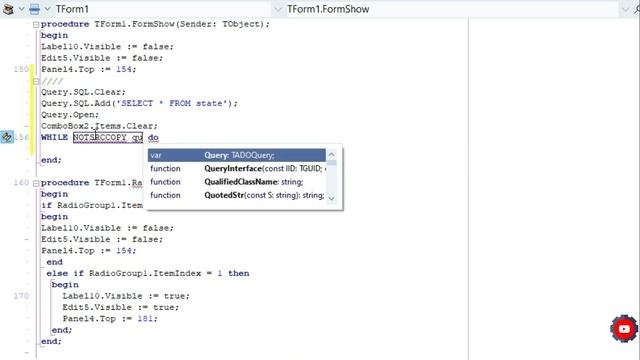Click on 'ComboBox2.Items.Clear;' line

coord(99,126)
